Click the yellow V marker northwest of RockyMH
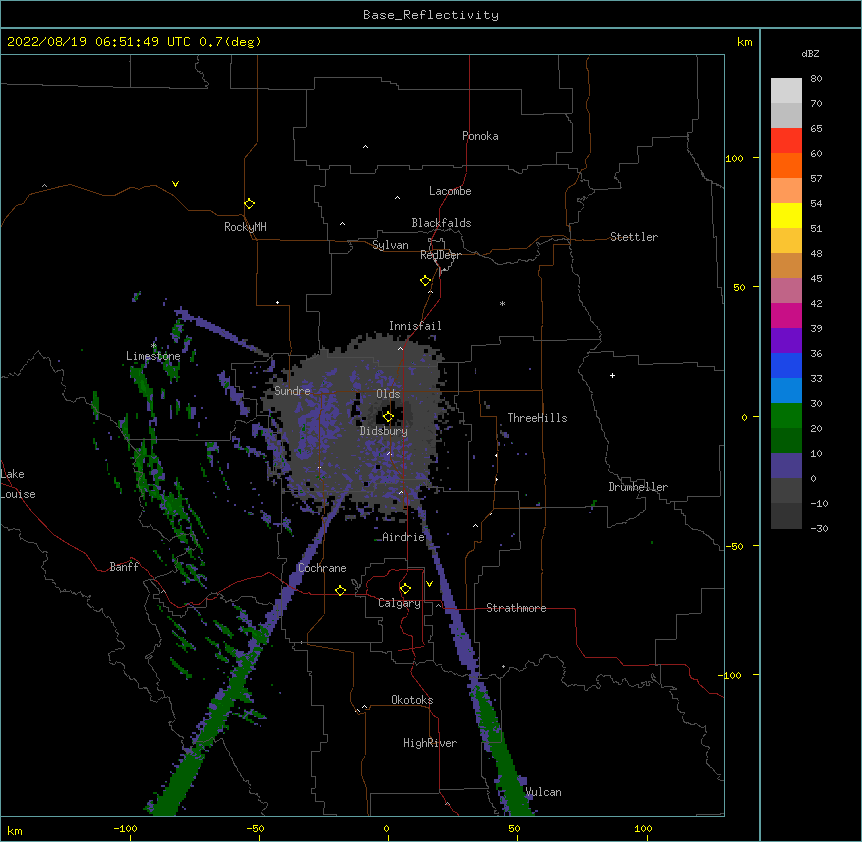862x842 pixels. 175,184
